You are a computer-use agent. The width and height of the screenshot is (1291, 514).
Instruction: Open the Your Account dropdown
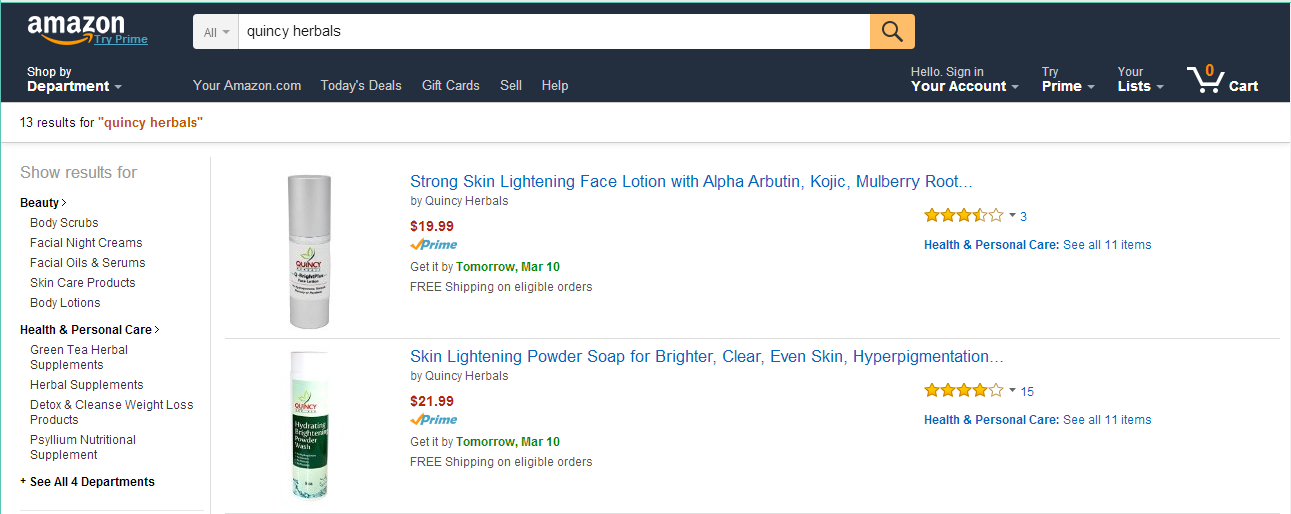click(x=964, y=79)
